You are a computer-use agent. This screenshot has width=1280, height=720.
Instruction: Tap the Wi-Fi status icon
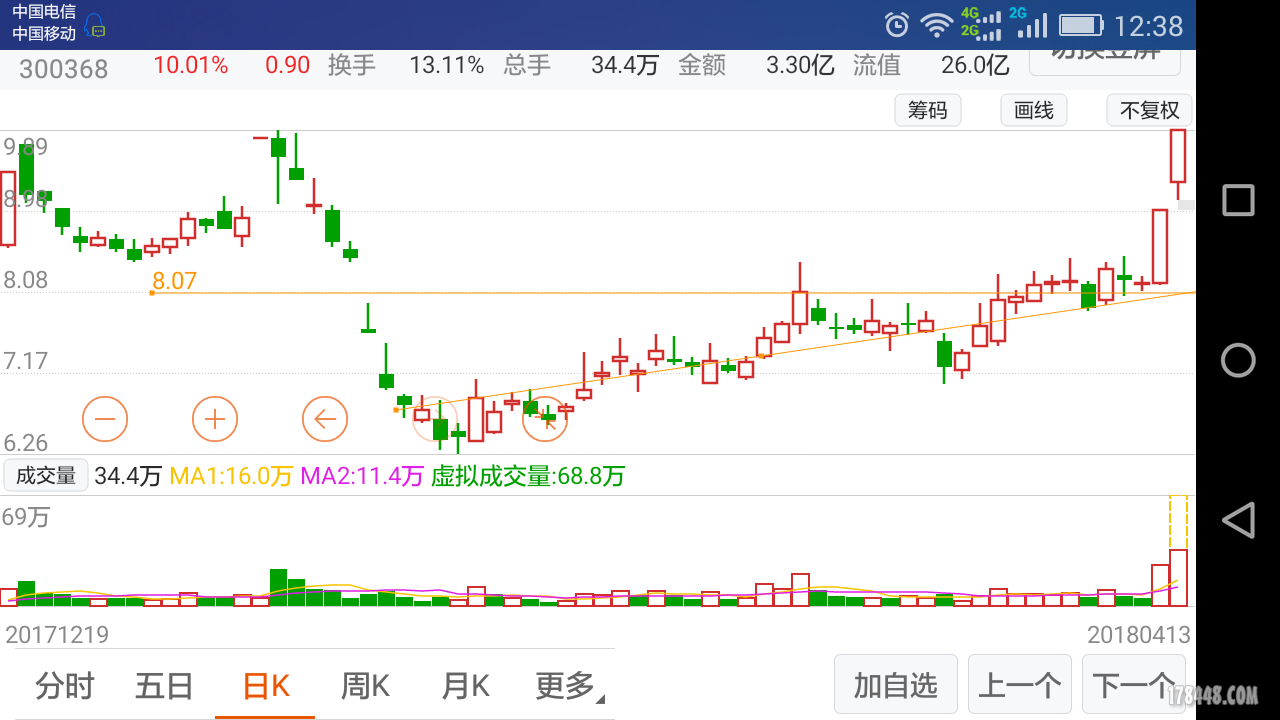[x=937, y=25]
